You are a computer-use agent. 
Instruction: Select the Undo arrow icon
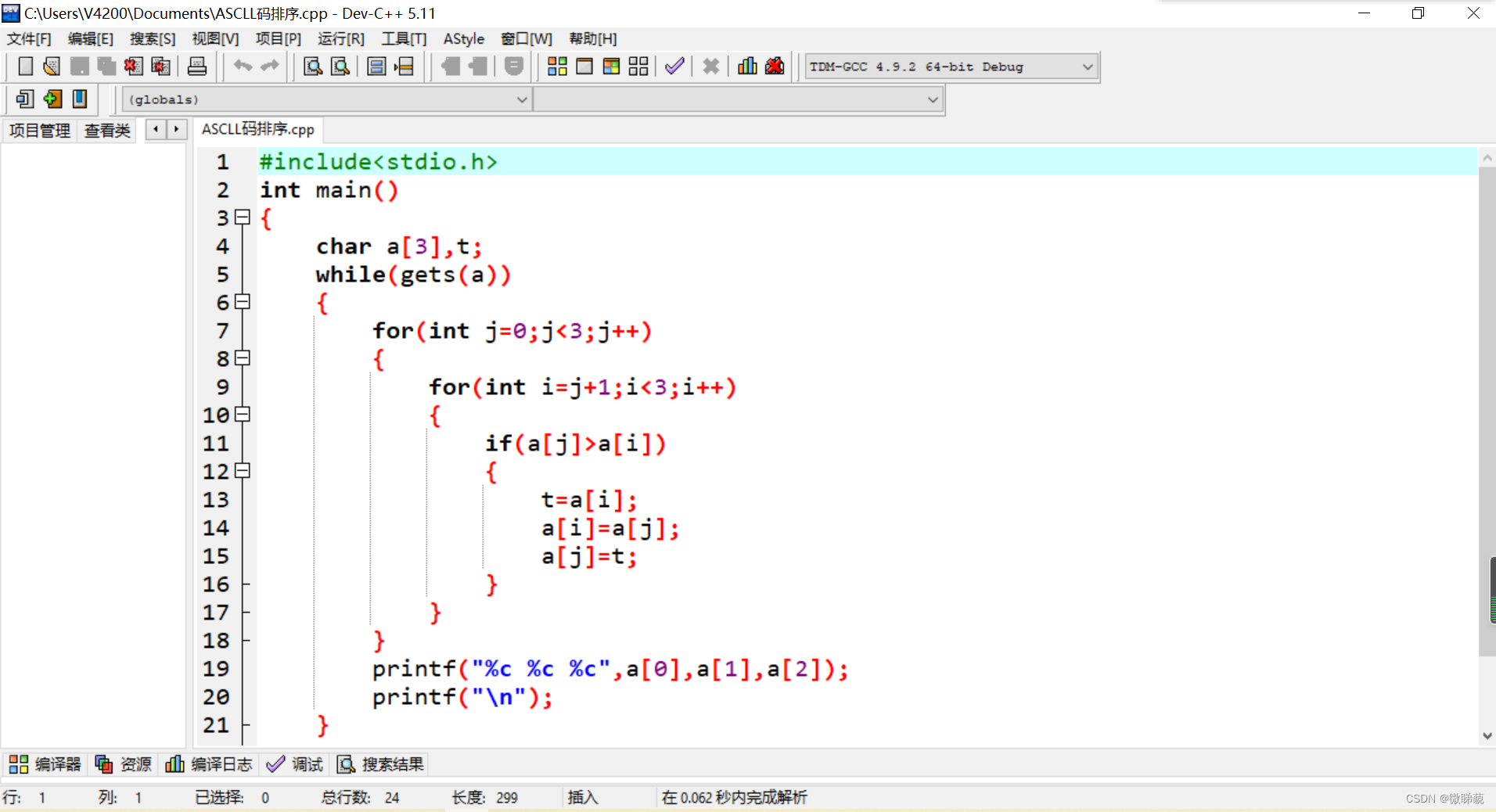(242, 66)
